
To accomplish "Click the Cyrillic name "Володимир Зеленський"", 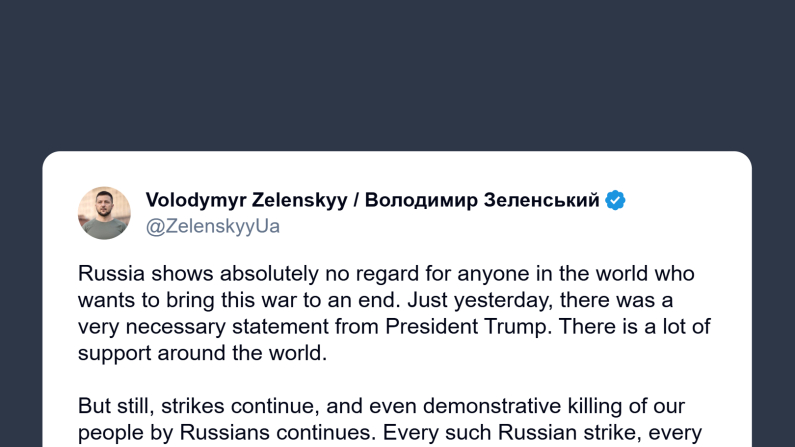I will pos(482,200).
